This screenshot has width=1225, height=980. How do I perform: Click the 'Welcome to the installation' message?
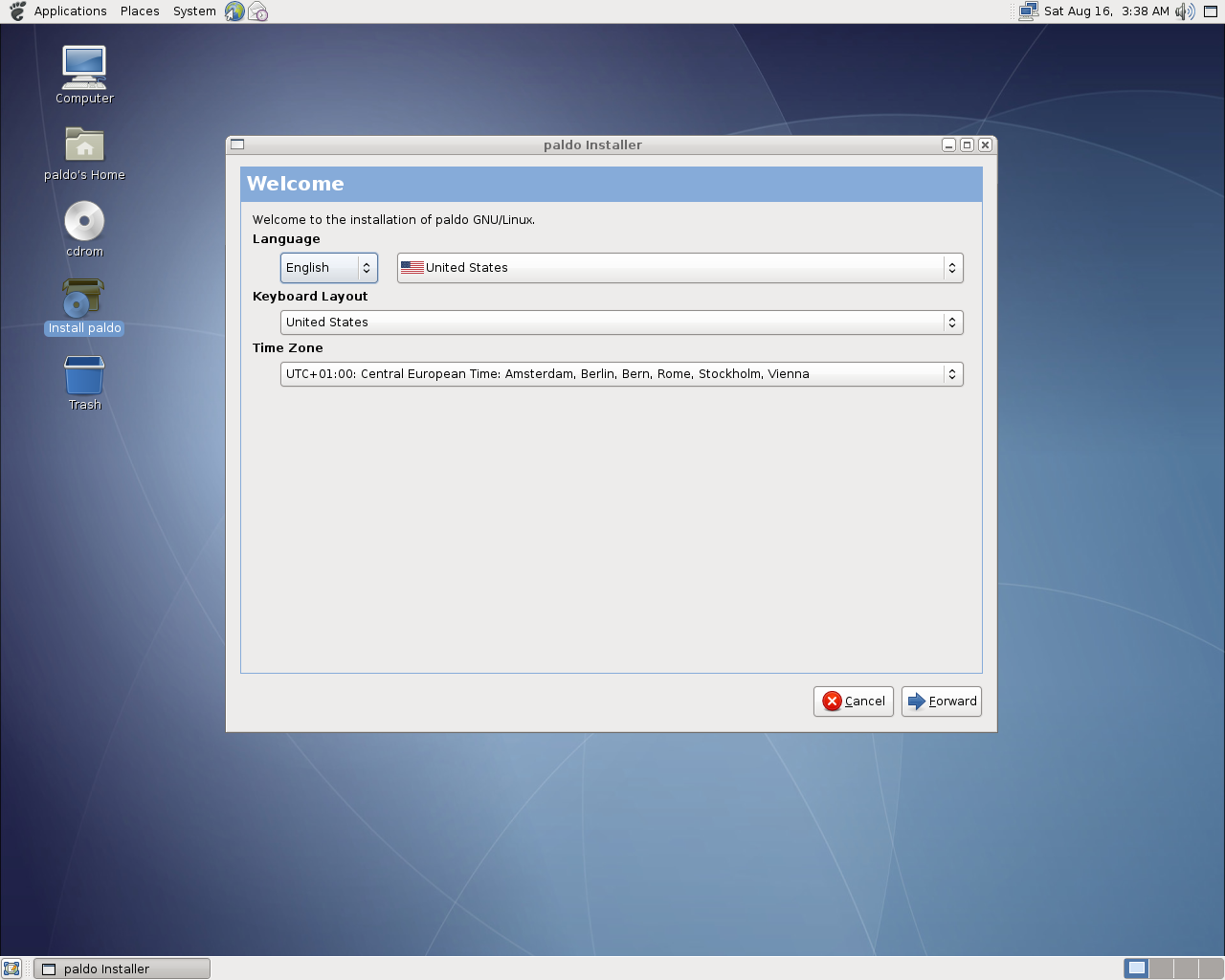coord(393,220)
